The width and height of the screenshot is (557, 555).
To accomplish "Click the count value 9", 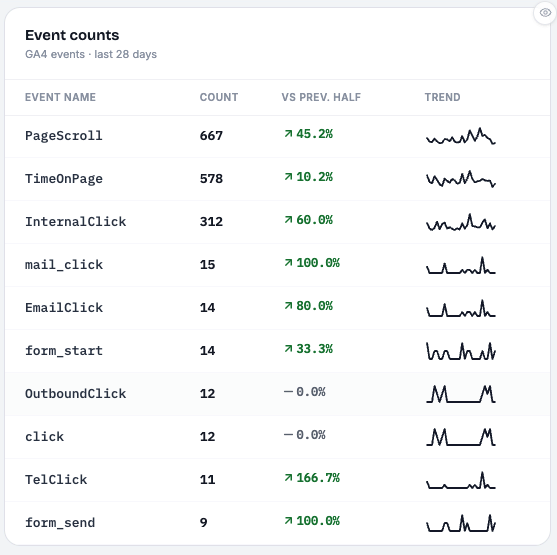I will pyautogui.click(x=204, y=523).
